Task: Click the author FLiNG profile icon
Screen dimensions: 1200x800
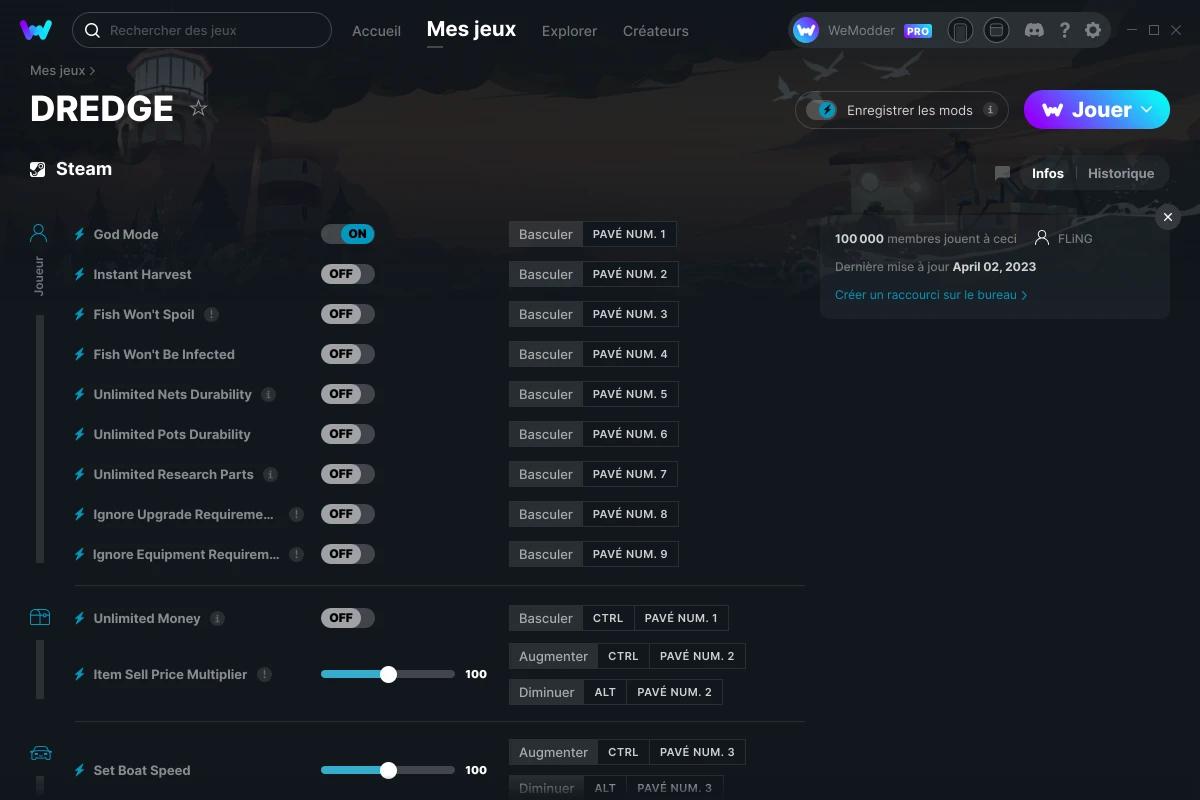Action: [1042, 238]
